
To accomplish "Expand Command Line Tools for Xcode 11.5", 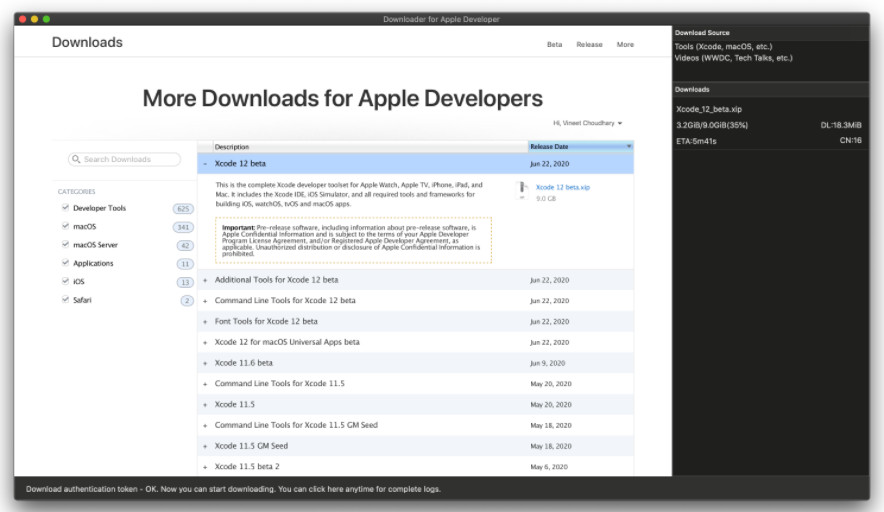I will click(x=205, y=384).
